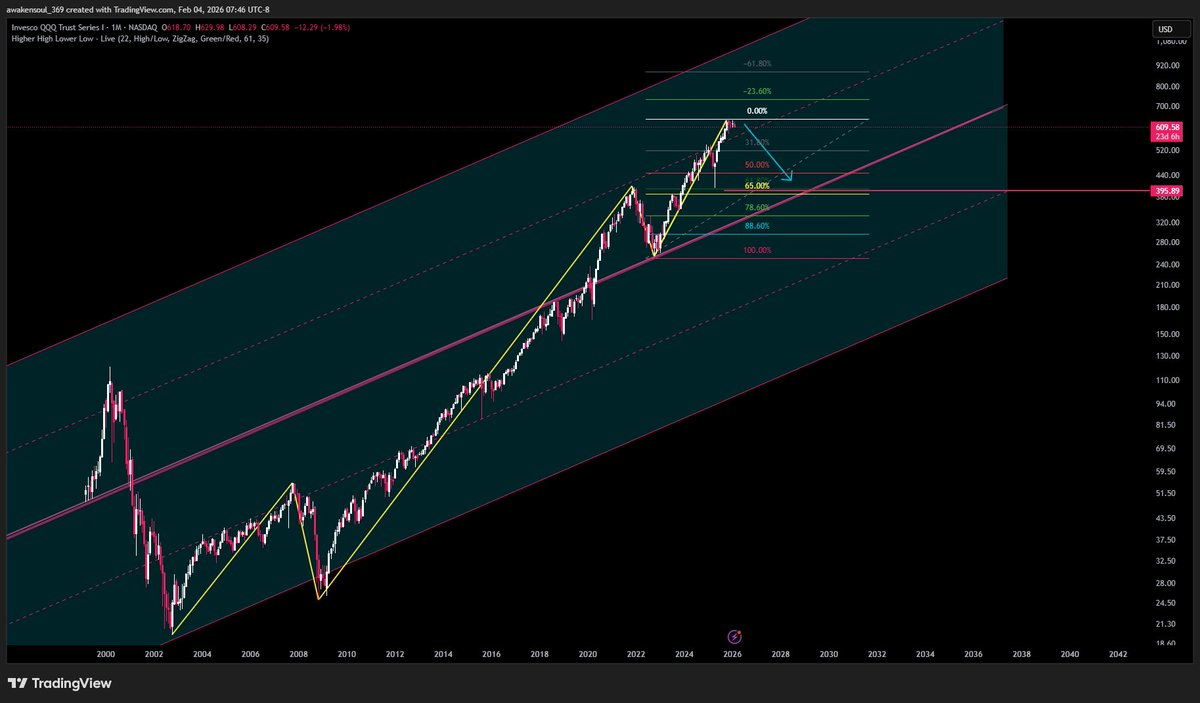Click the 520.00 price axis label

(1168, 150)
